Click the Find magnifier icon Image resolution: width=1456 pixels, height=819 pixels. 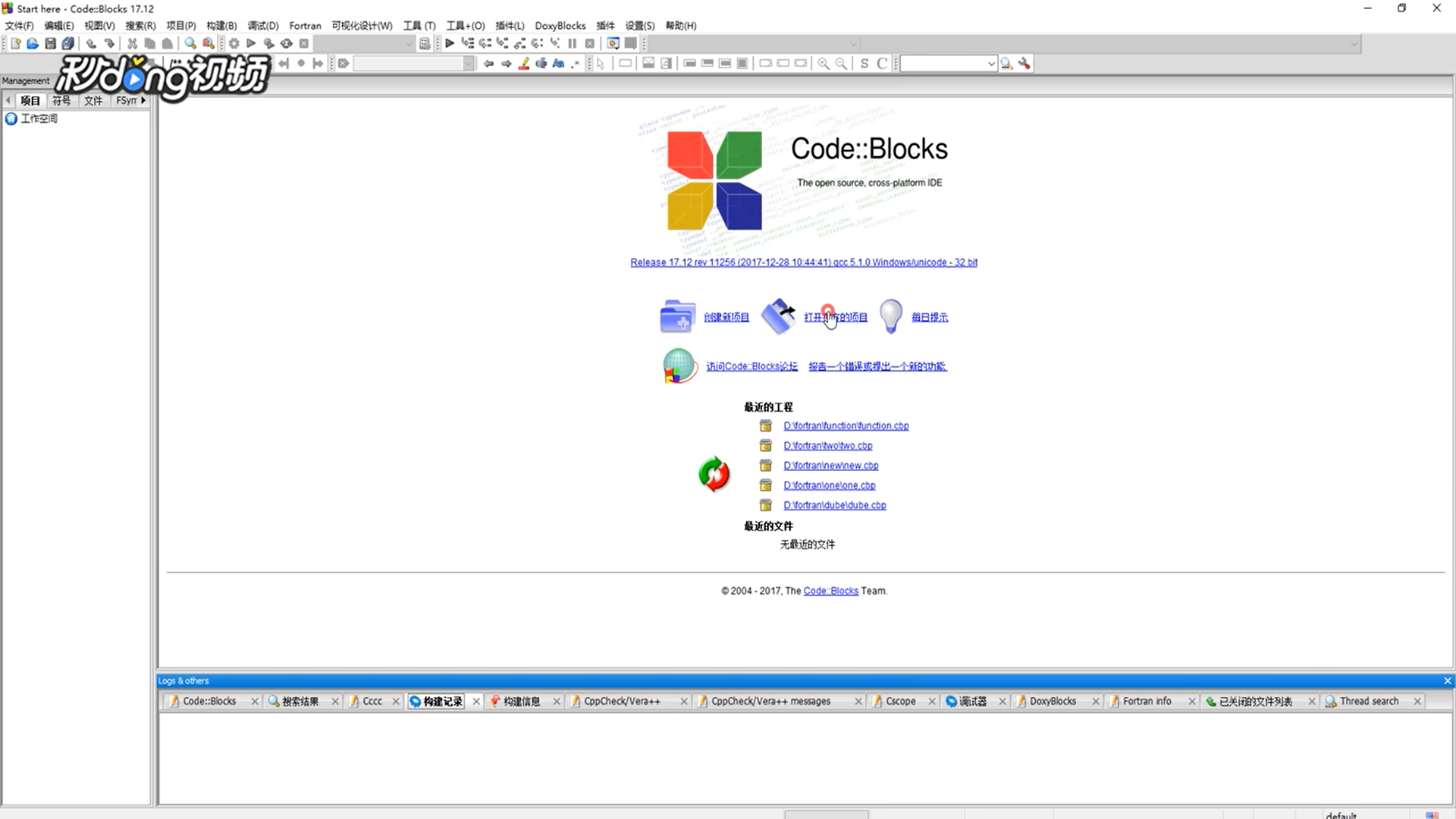pyautogui.click(x=190, y=43)
